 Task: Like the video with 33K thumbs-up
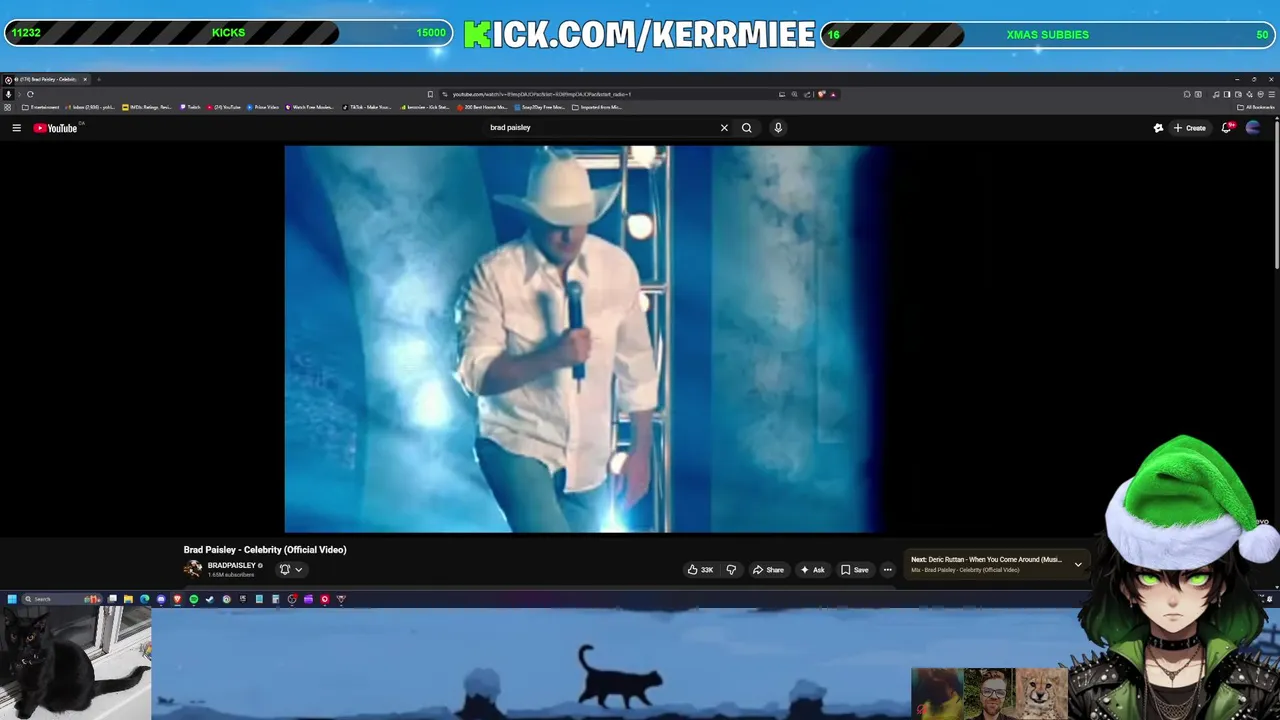point(700,570)
